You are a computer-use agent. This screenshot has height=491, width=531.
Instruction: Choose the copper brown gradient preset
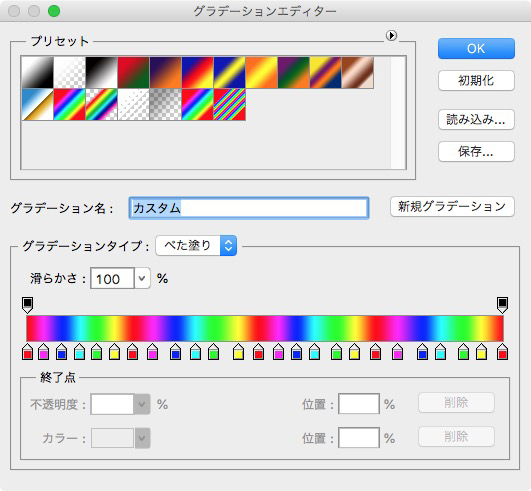pyautogui.click(x=358, y=72)
